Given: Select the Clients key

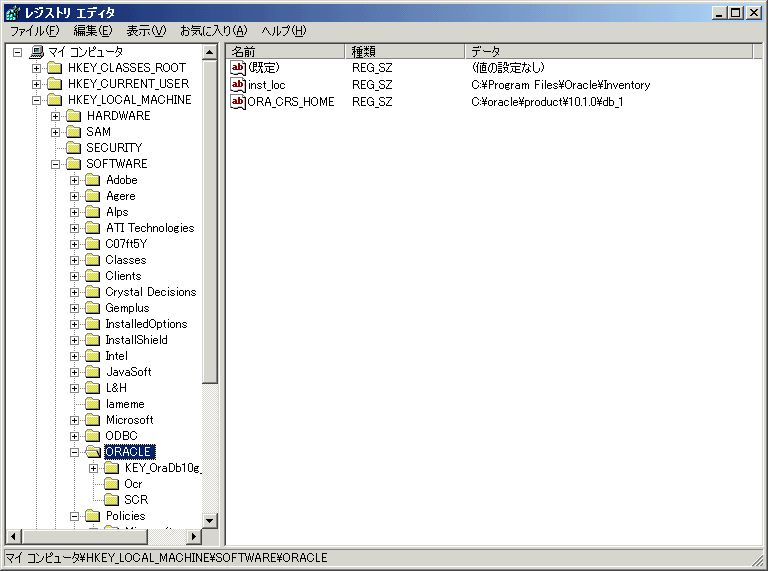Looking at the screenshot, I should tap(123, 276).
